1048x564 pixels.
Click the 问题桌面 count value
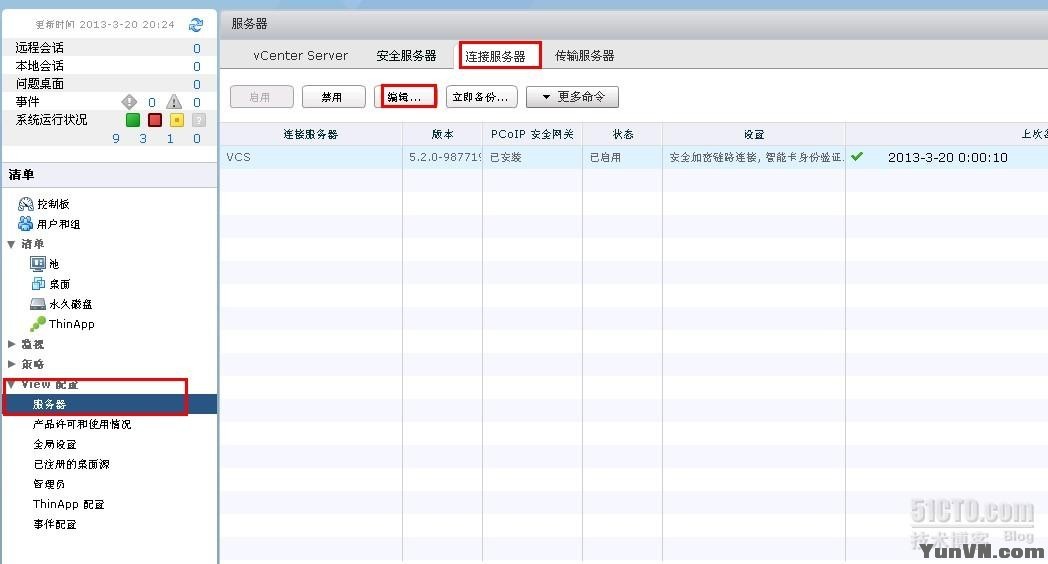click(x=196, y=84)
